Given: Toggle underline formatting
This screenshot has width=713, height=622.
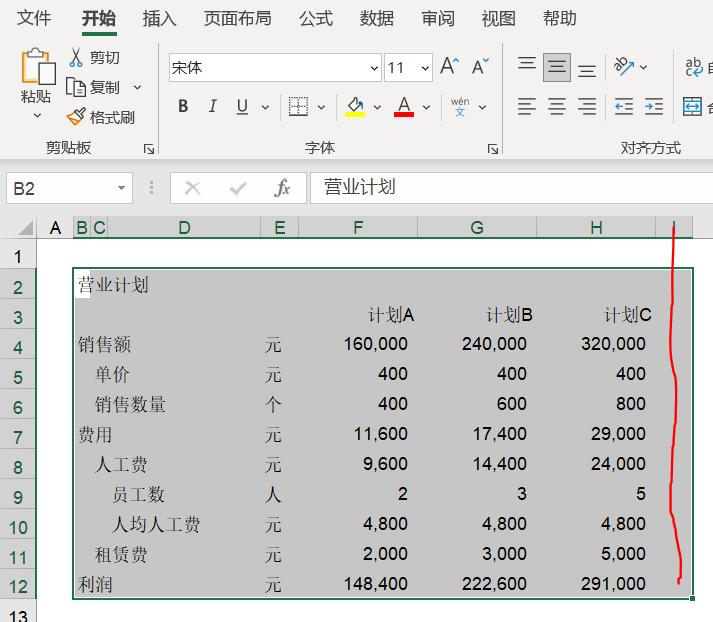Looking at the screenshot, I should [x=242, y=107].
